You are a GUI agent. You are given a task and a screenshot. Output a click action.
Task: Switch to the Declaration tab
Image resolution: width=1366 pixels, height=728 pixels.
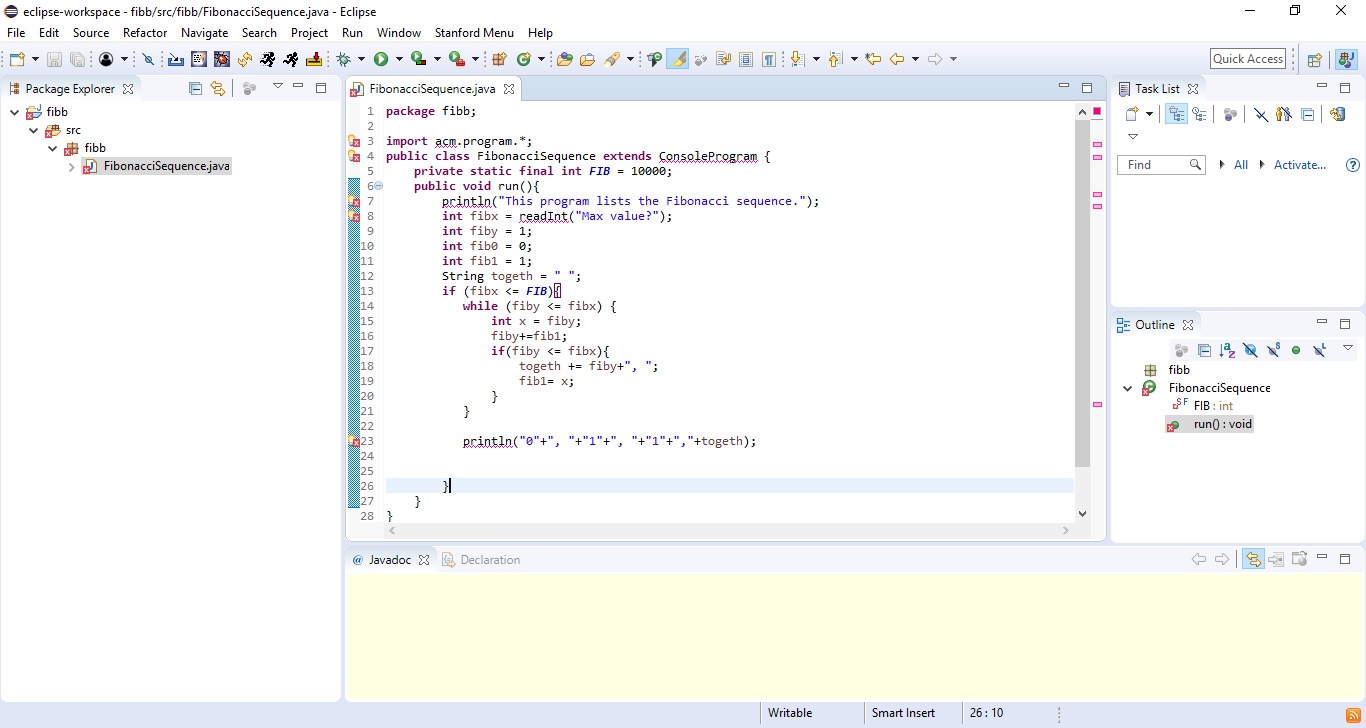(x=489, y=560)
